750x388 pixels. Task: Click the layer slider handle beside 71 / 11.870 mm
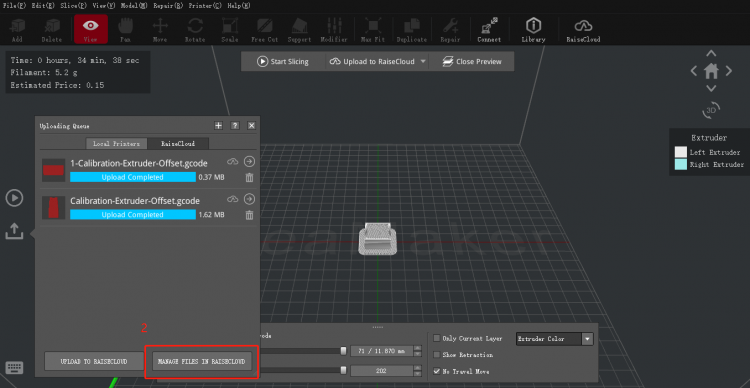pos(343,351)
